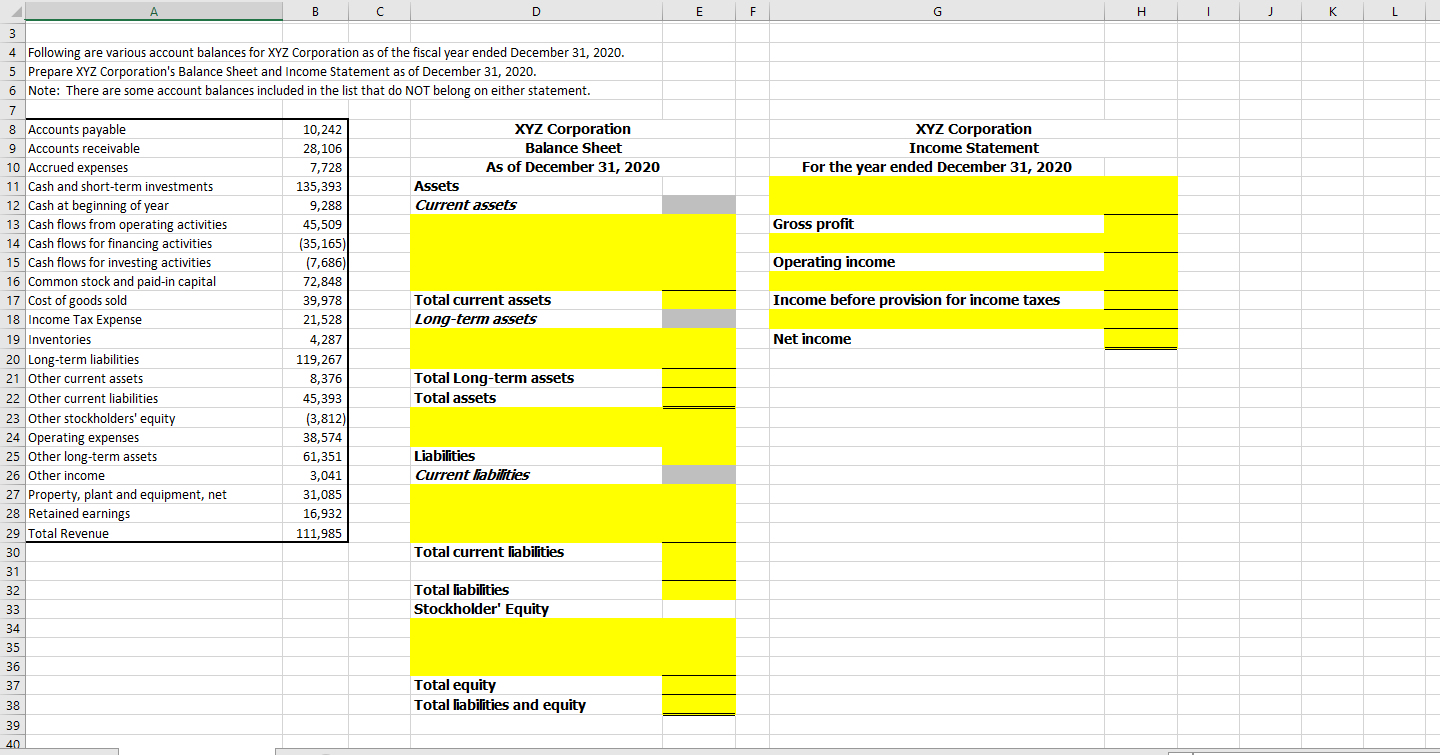Select row 8 by clicking its row number
This screenshot has height=755, width=1440.
(x=12, y=129)
